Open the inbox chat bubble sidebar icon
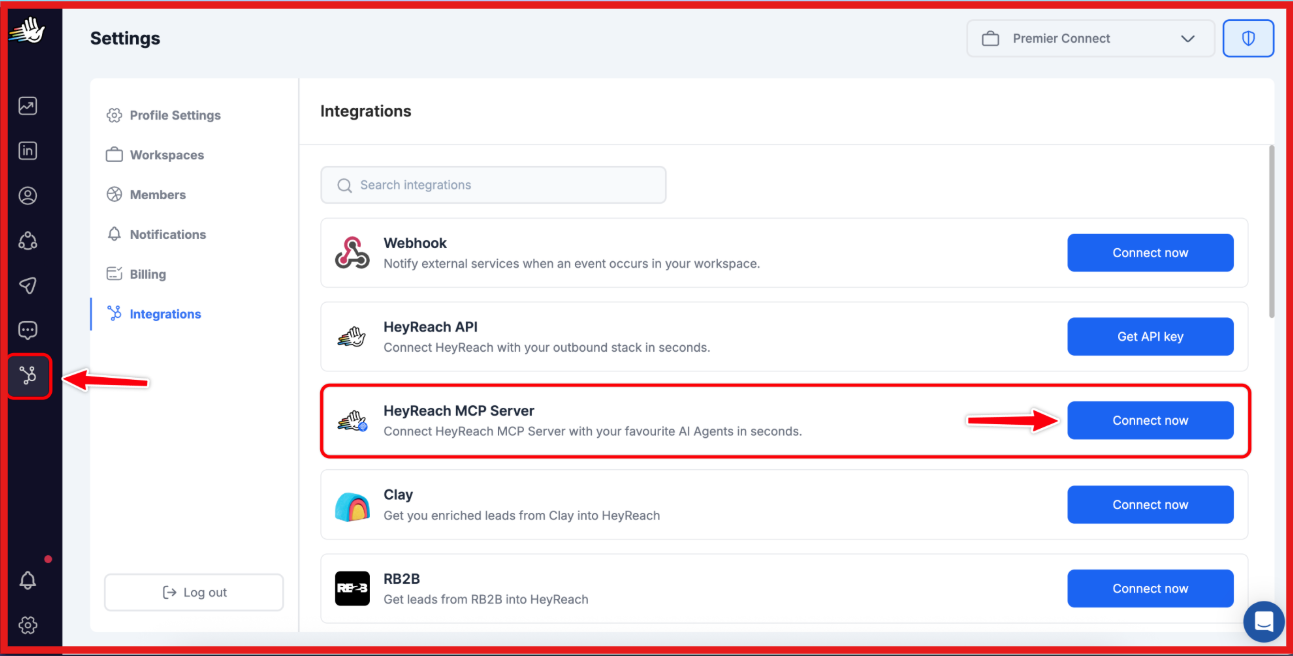The height and width of the screenshot is (656, 1293). click(28, 331)
